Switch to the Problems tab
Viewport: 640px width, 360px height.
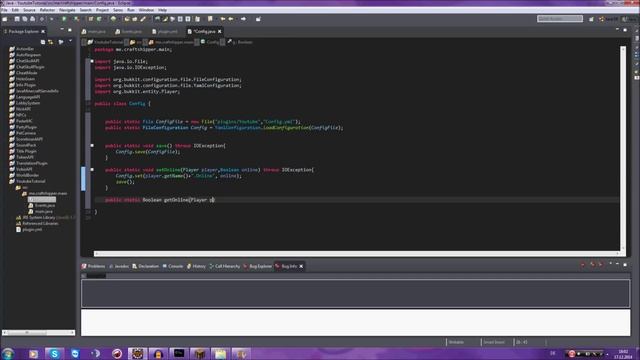[x=93, y=266]
